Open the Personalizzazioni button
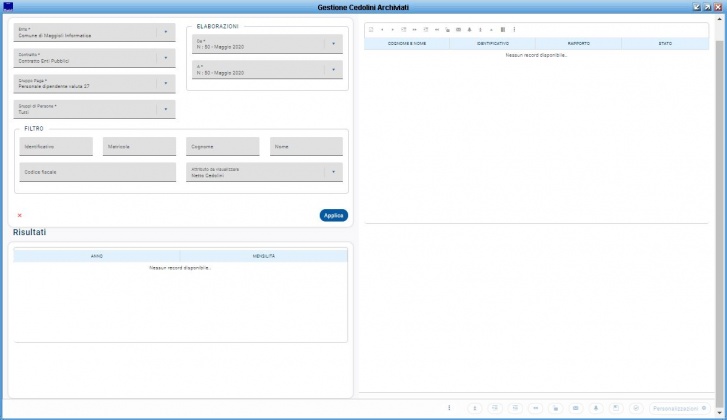This screenshot has height=420, width=727. click(x=679, y=408)
